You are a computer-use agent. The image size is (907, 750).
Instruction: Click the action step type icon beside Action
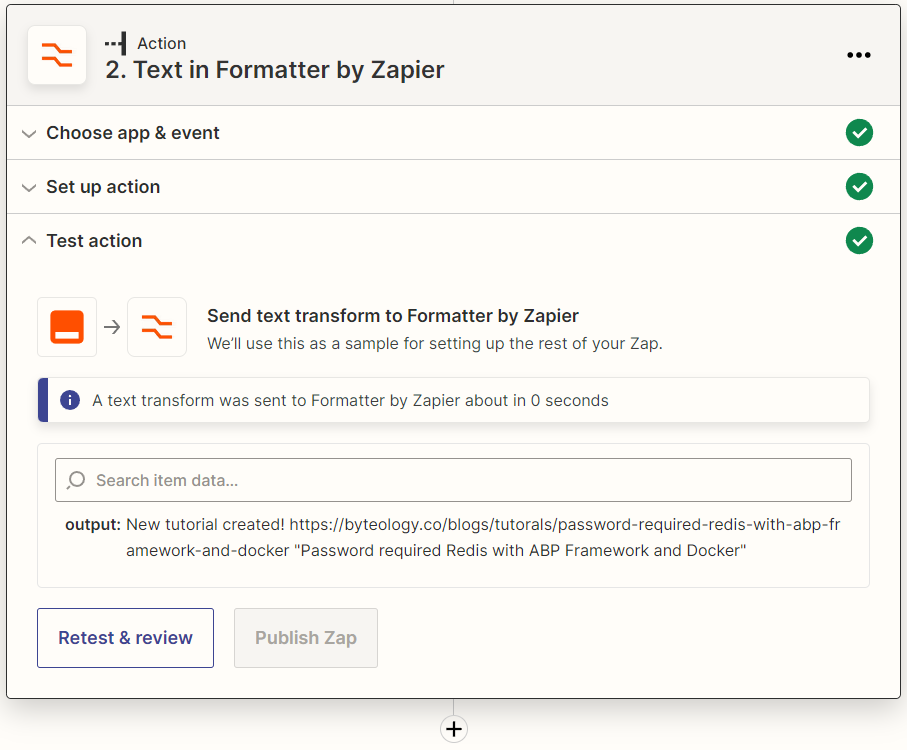click(x=116, y=43)
